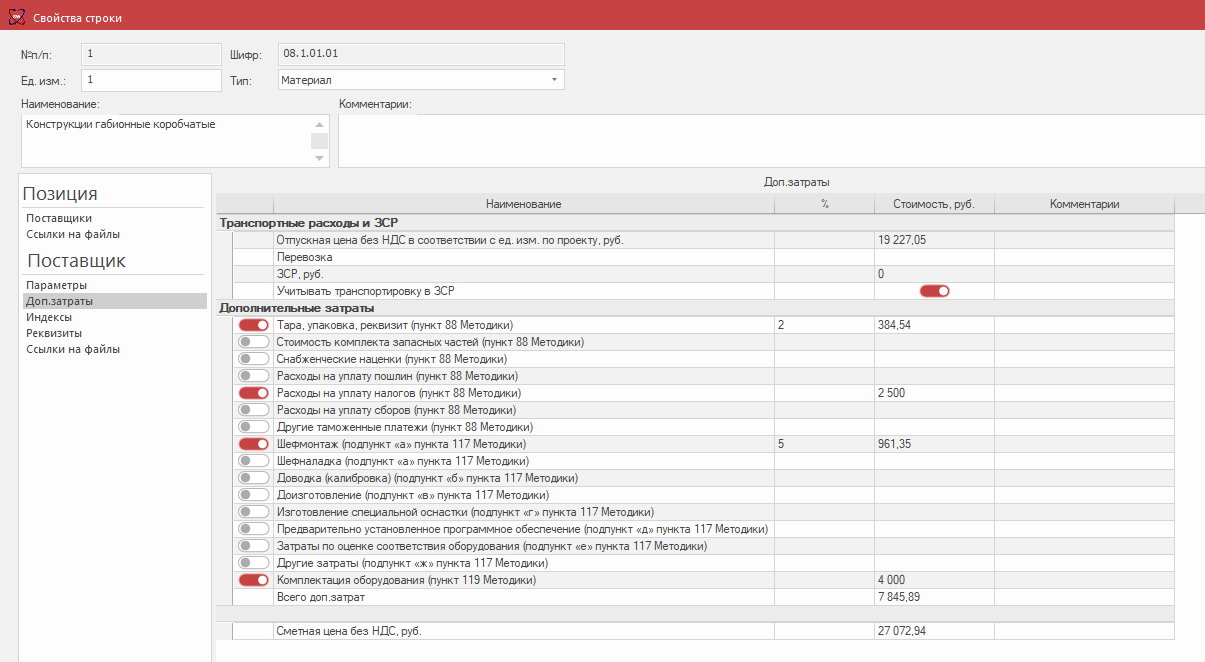
Task: Select Поставщики under Позиция
Action: coord(59,218)
